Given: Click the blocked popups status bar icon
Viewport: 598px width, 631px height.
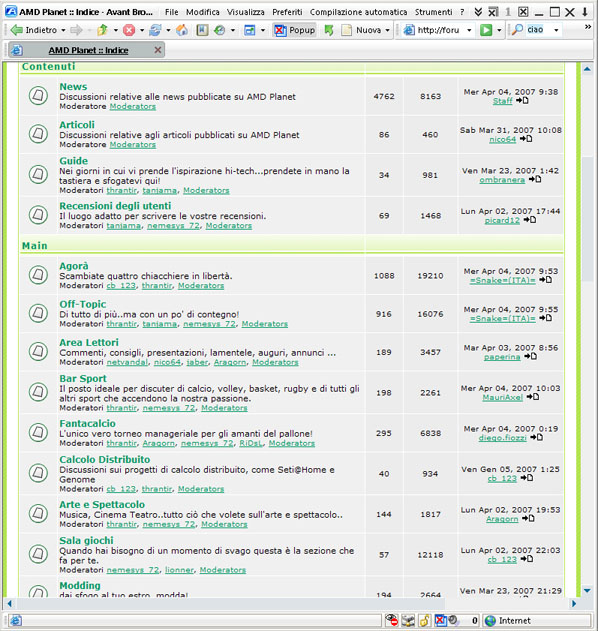Looking at the screenshot, I should (440, 620).
